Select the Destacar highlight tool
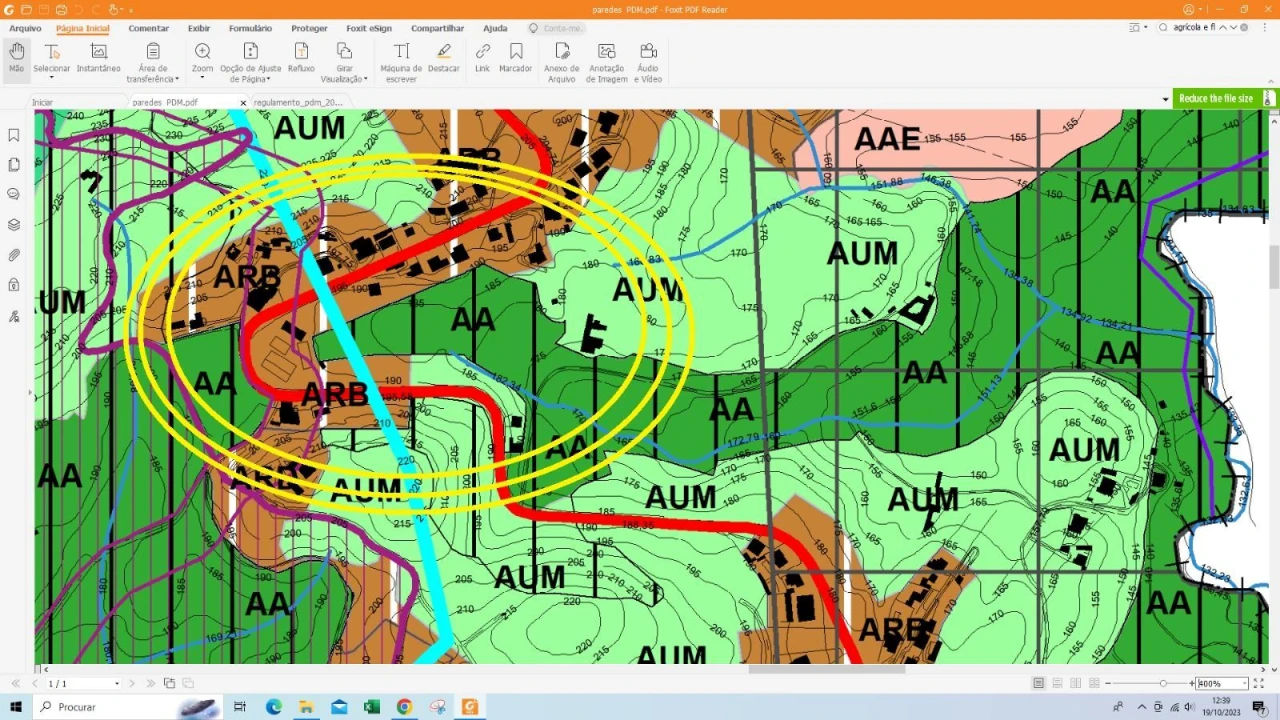This screenshot has width=1280, height=720. tap(444, 58)
